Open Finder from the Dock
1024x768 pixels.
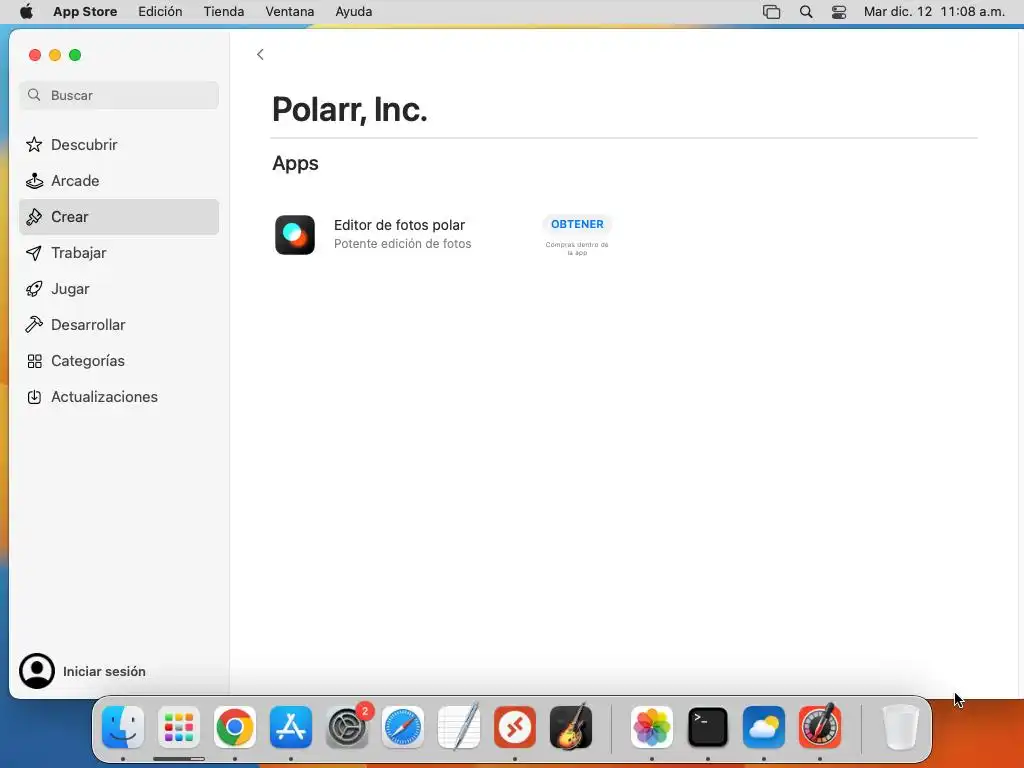(x=123, y=726)
